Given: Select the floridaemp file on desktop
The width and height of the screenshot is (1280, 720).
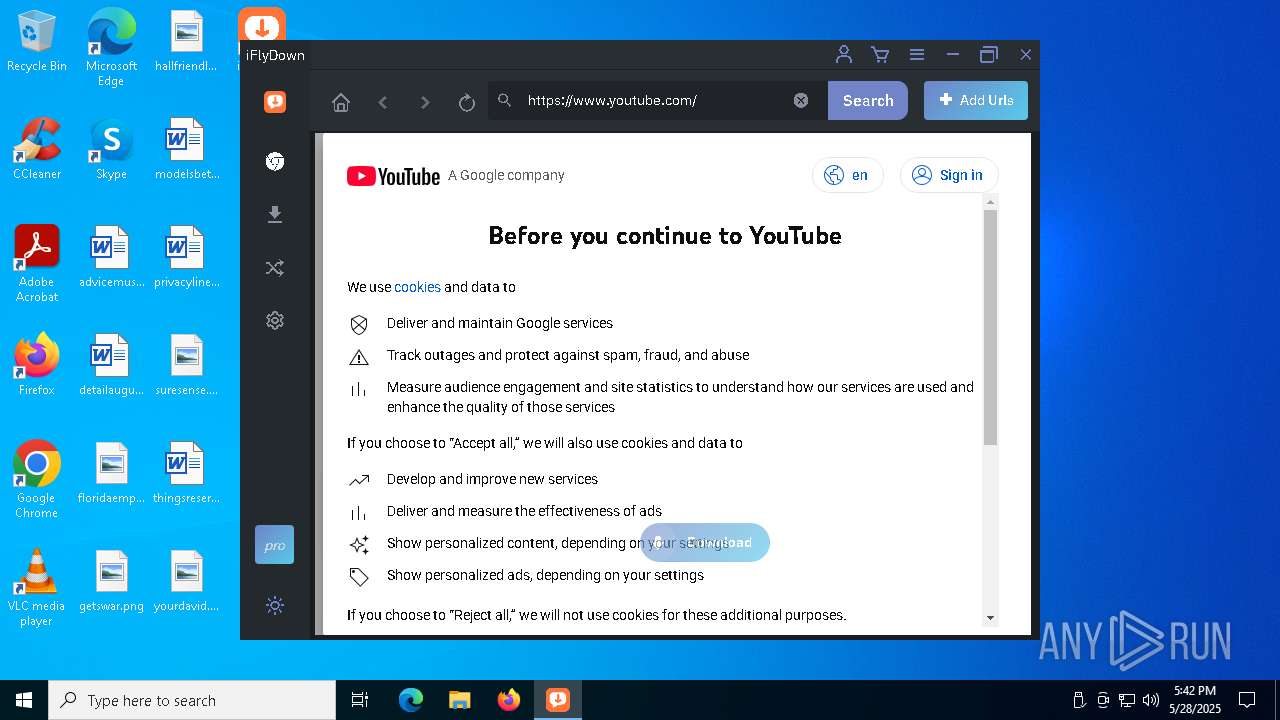Looking at the screenshot, I should click(111, 473).
